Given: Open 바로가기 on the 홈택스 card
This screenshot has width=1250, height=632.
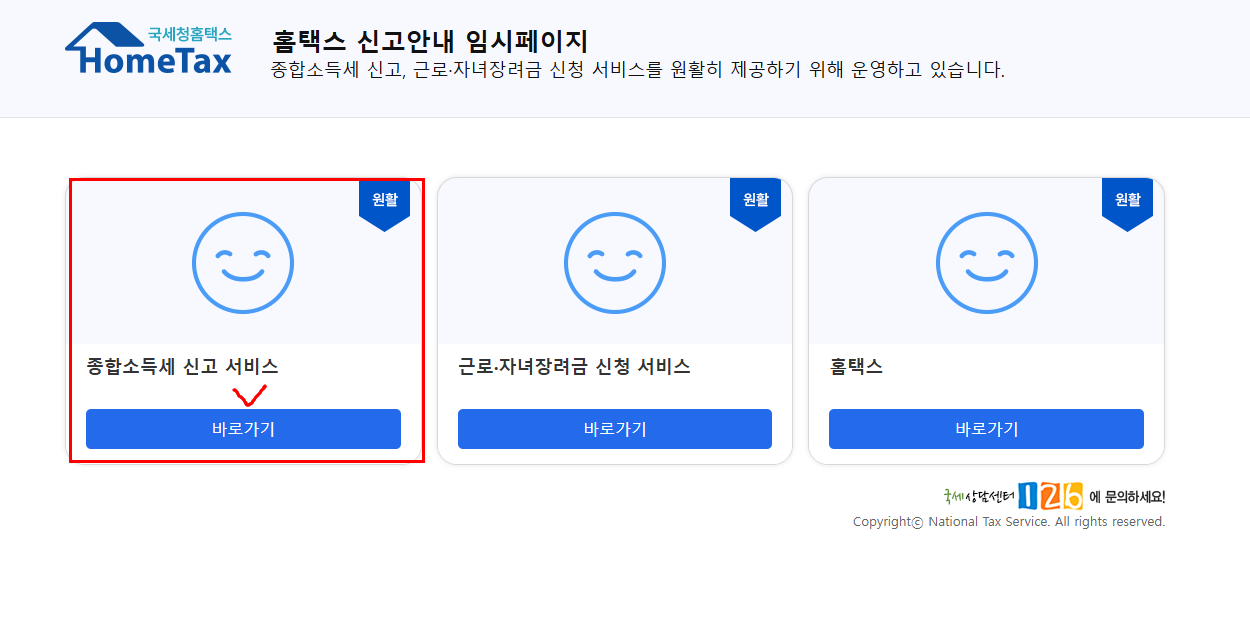Looking at the screenshot, I should [x=986, y=428].
